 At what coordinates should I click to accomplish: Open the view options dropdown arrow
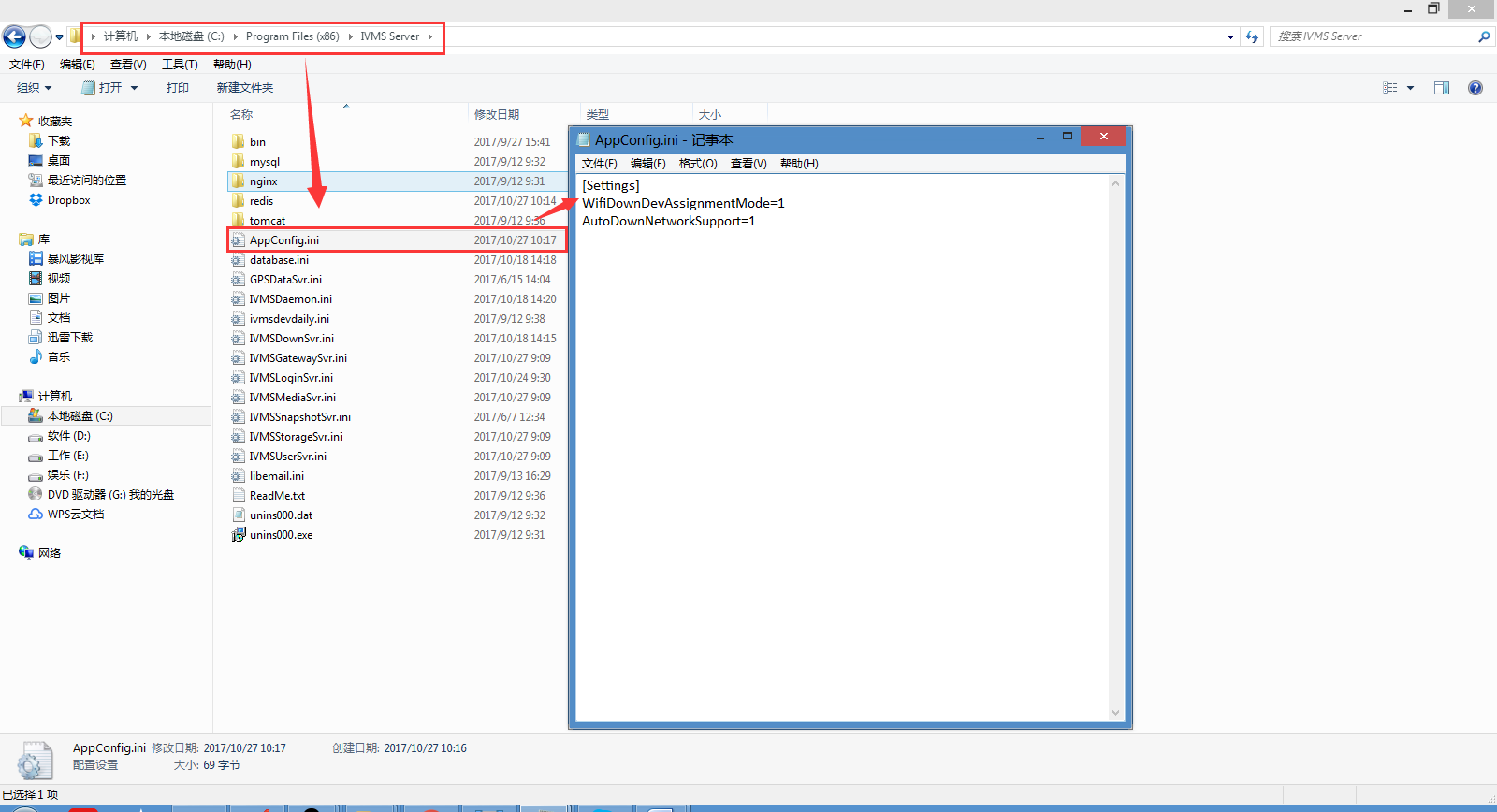click(x=1410, y=88)
